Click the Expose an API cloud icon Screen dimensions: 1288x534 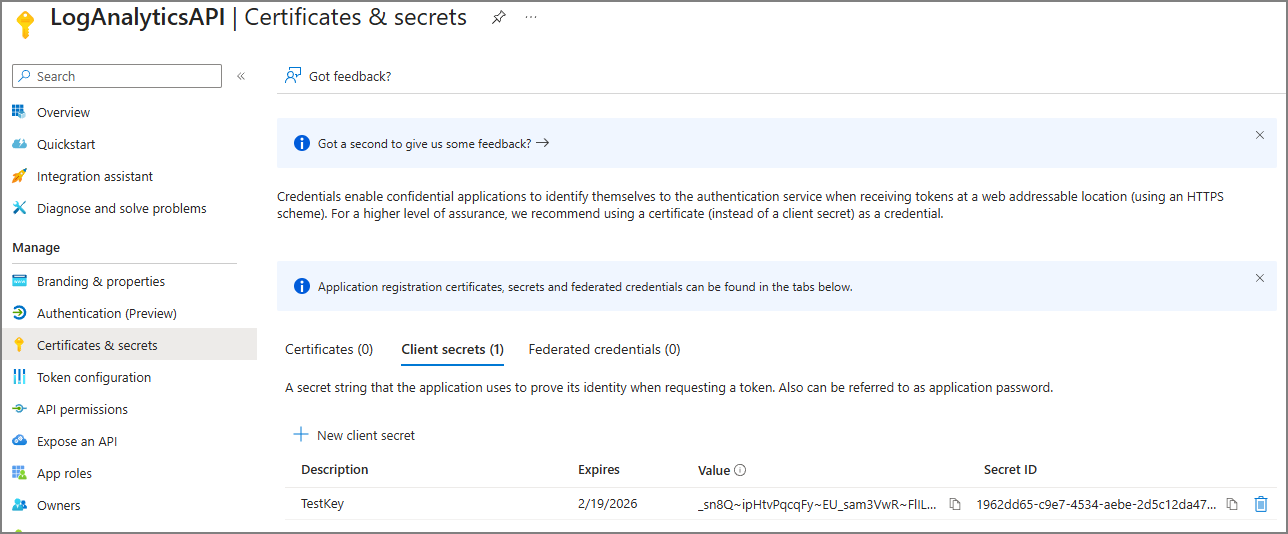pyautogui.click(x=19, y=441)
